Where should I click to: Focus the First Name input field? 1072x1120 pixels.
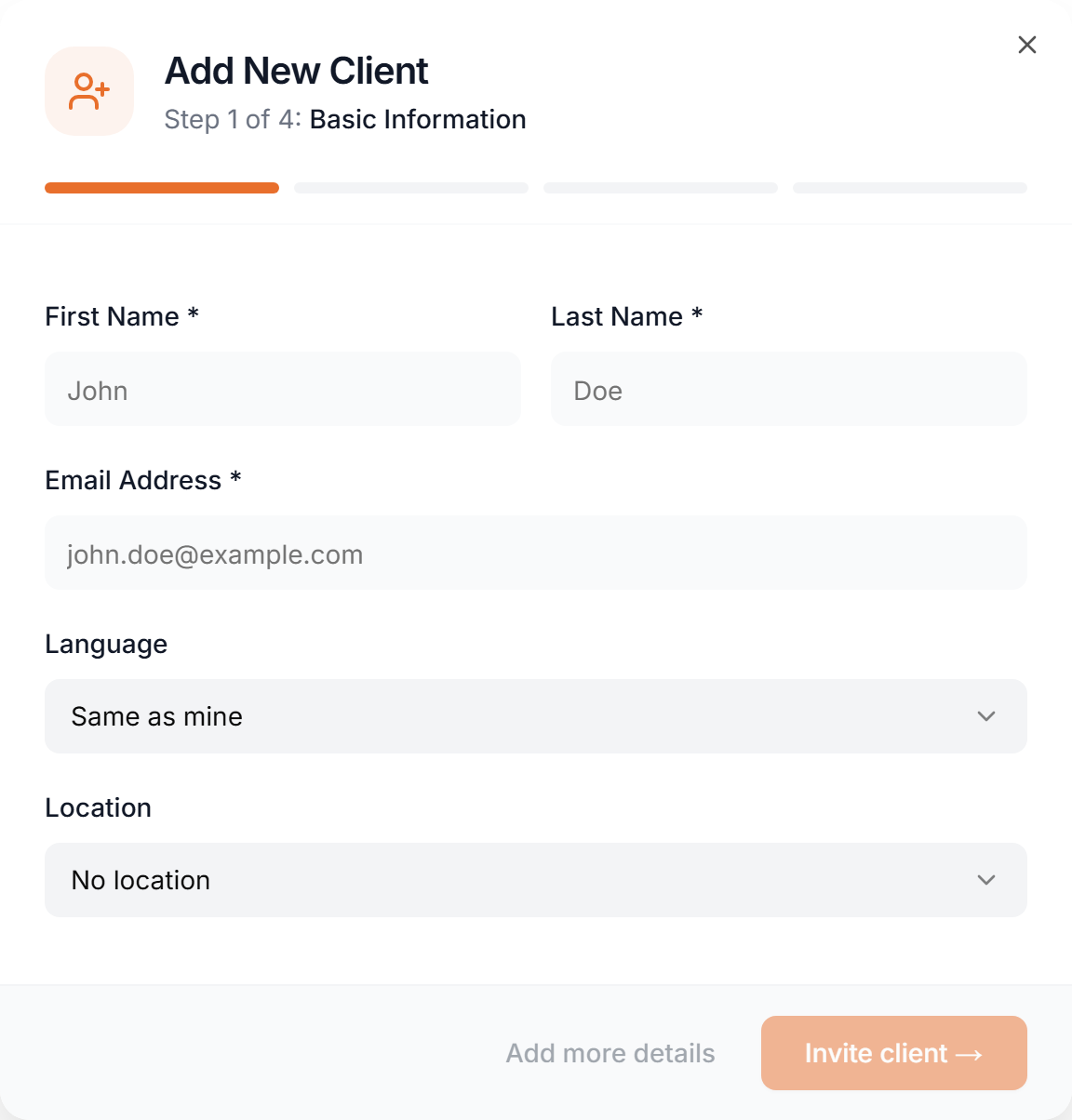coord(283,389)
